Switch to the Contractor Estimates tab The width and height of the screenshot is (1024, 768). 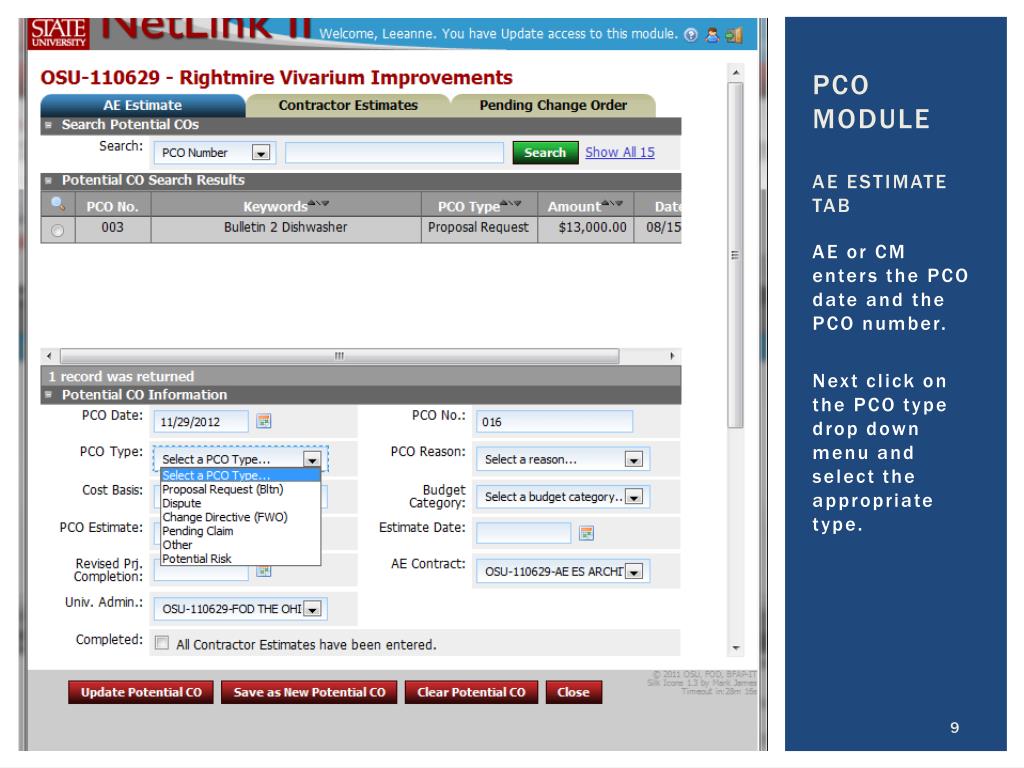[348, 105]
